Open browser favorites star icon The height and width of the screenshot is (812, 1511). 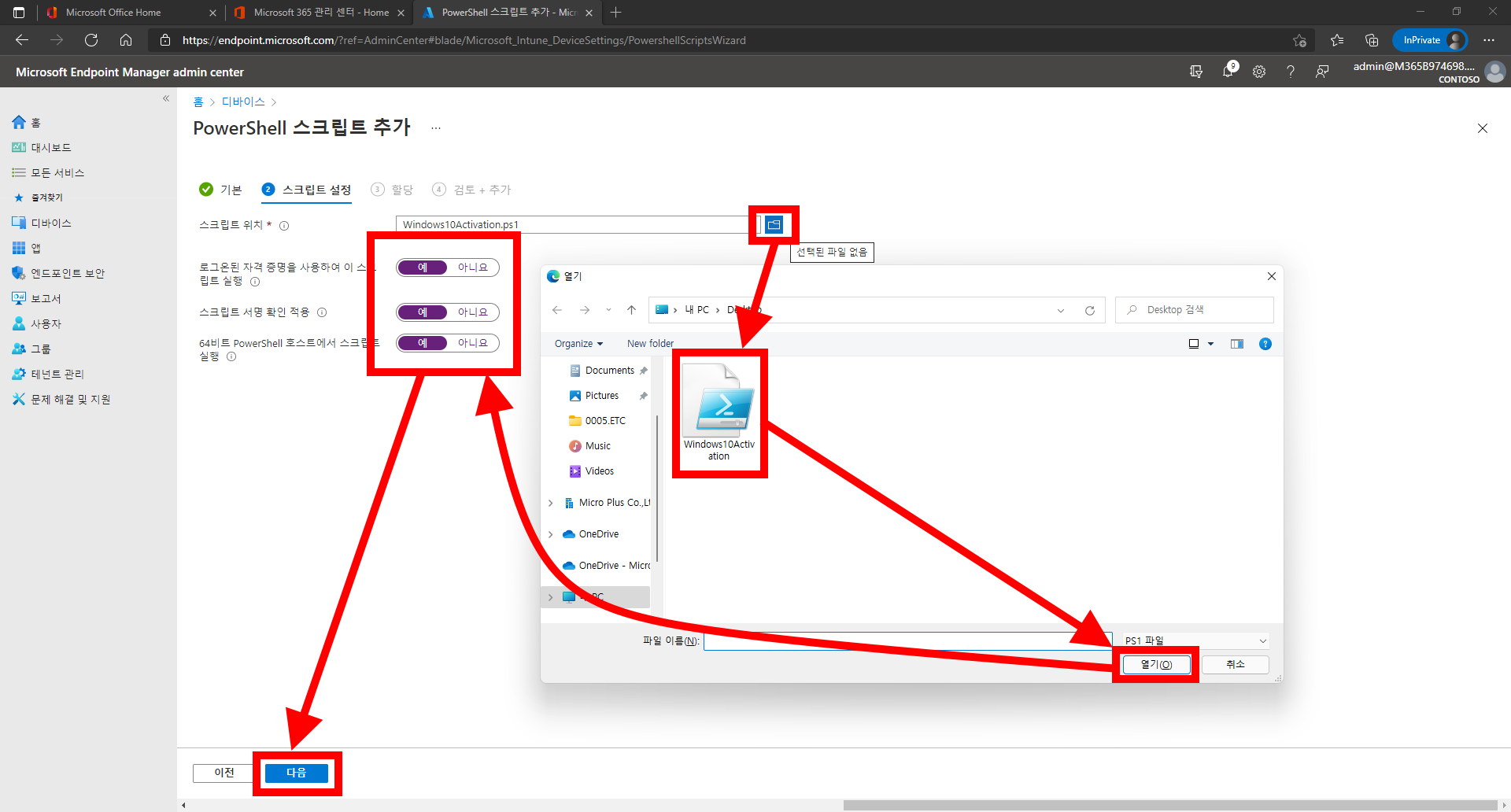pyautogui.click(x=1337, y=40)
